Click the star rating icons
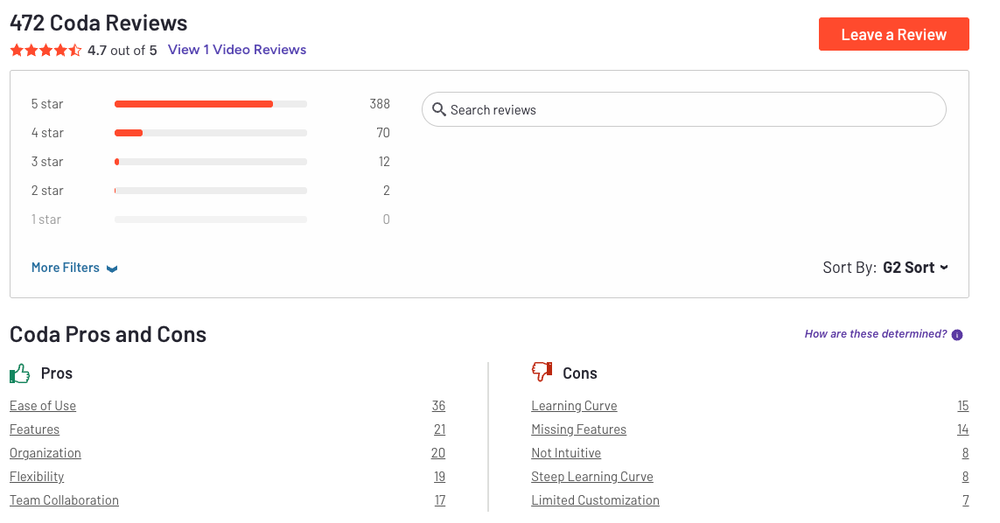The height and width of the screenshot is (523, 1000). [x=46, y=50]
